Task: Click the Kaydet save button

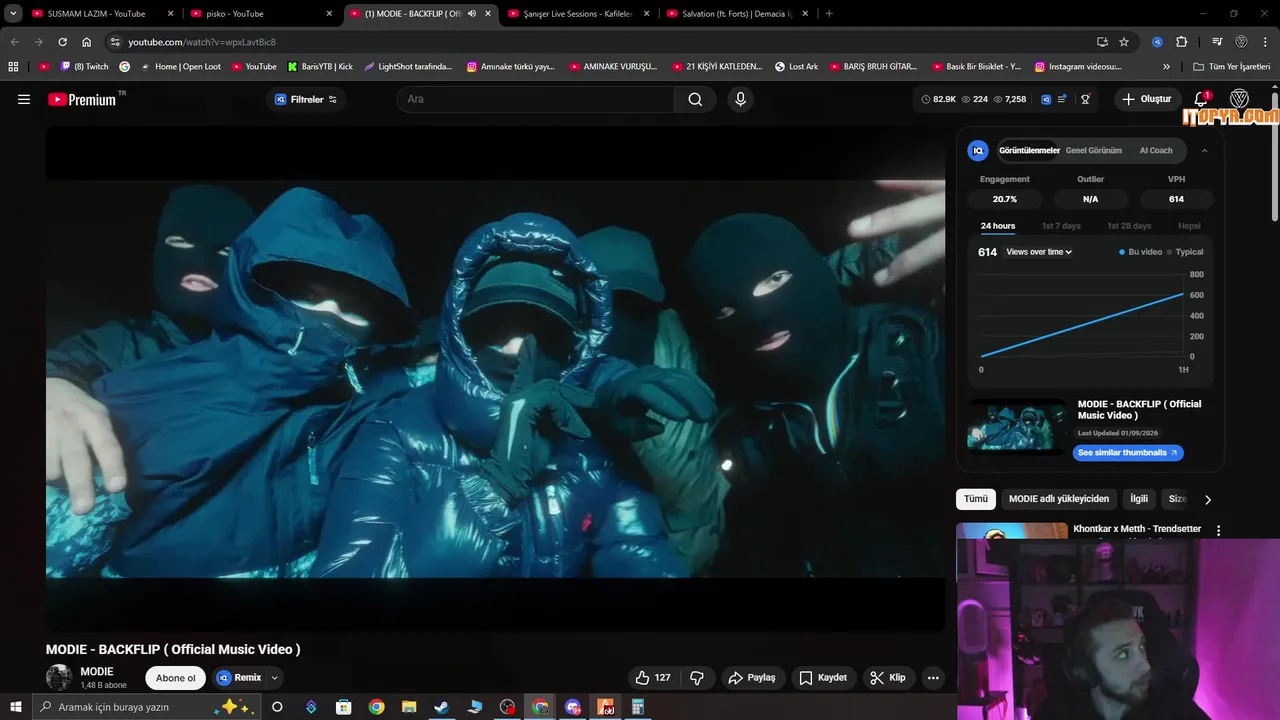Action: [x=823, y=678]
